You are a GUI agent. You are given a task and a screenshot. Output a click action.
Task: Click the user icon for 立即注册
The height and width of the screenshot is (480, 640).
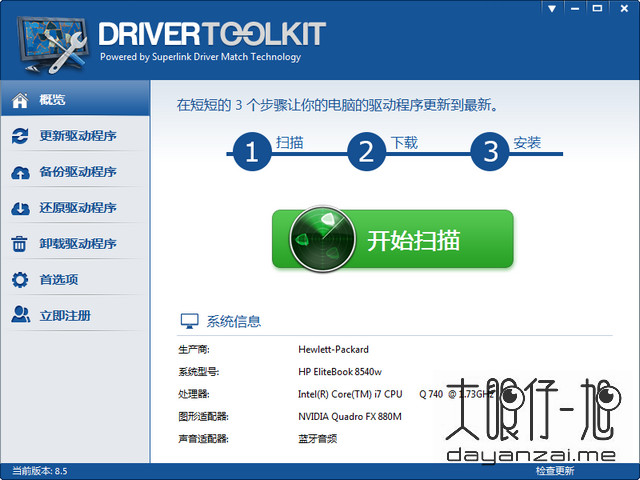click(x=20, y=314)
